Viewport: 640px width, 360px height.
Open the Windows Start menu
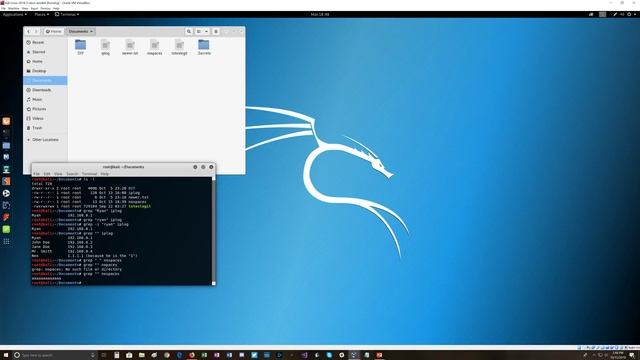point(5,355)
